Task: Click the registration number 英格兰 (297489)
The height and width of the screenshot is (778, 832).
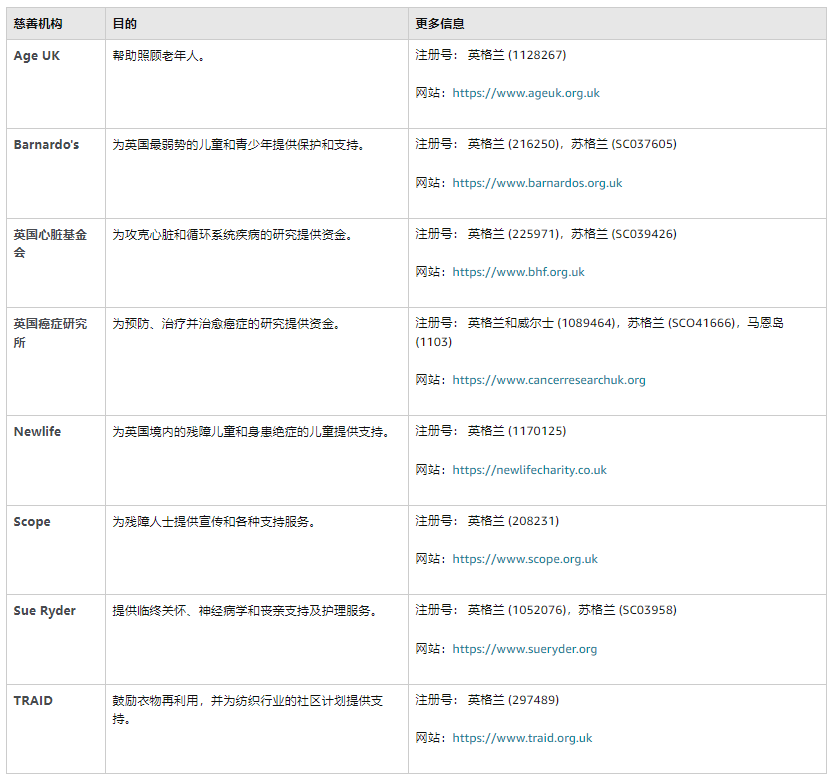Action: 513,700
